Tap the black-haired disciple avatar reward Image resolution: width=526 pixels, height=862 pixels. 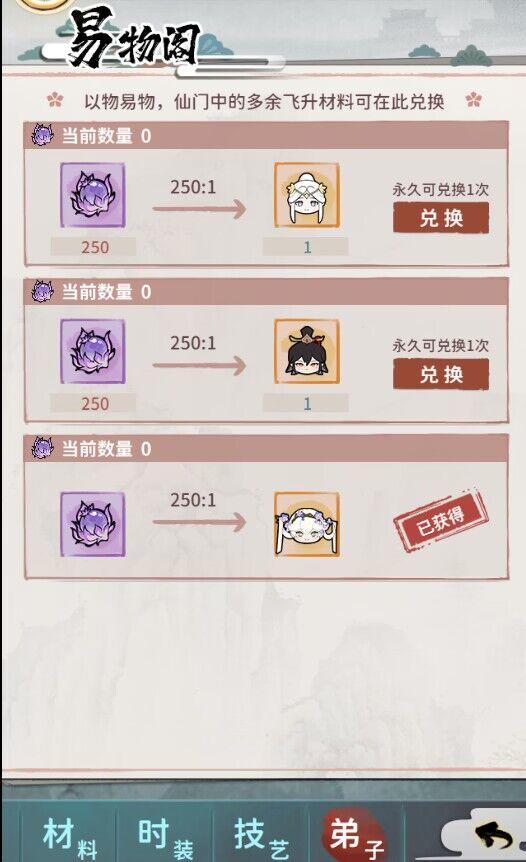pyautogui.click(x=307, y=351)
